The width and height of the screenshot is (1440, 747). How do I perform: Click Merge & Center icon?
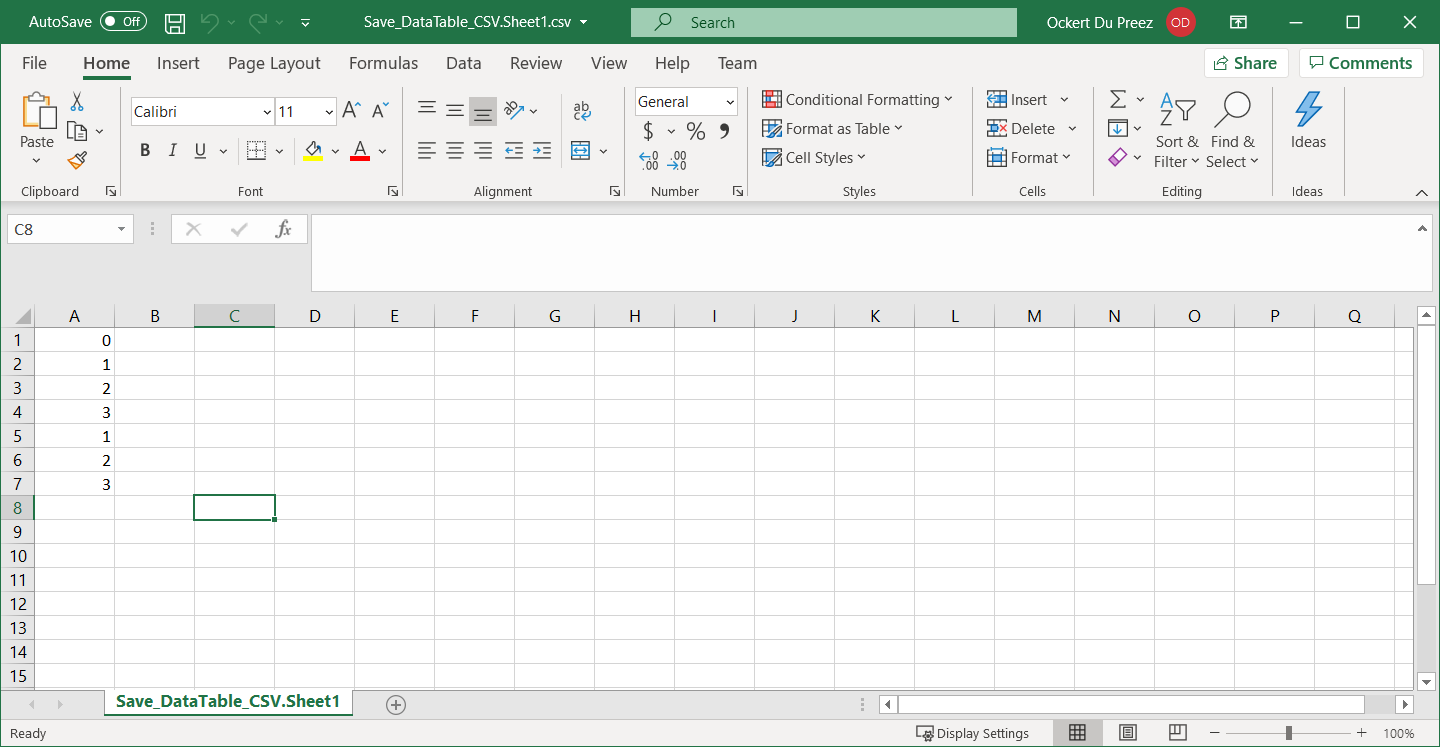click(x=581, y=151)
